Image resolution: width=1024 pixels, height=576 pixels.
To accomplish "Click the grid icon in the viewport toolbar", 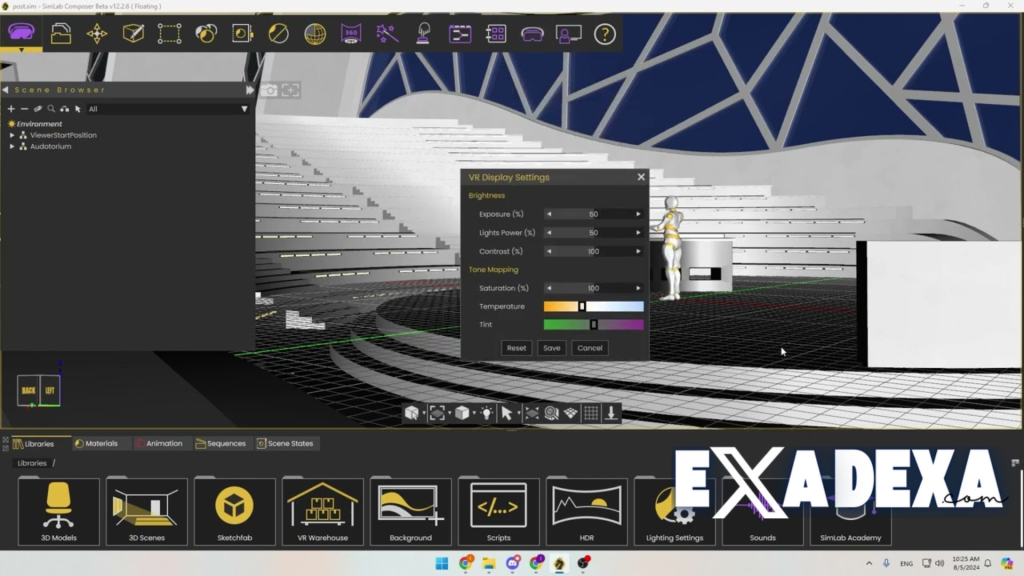I will click(x=590, y=412).
